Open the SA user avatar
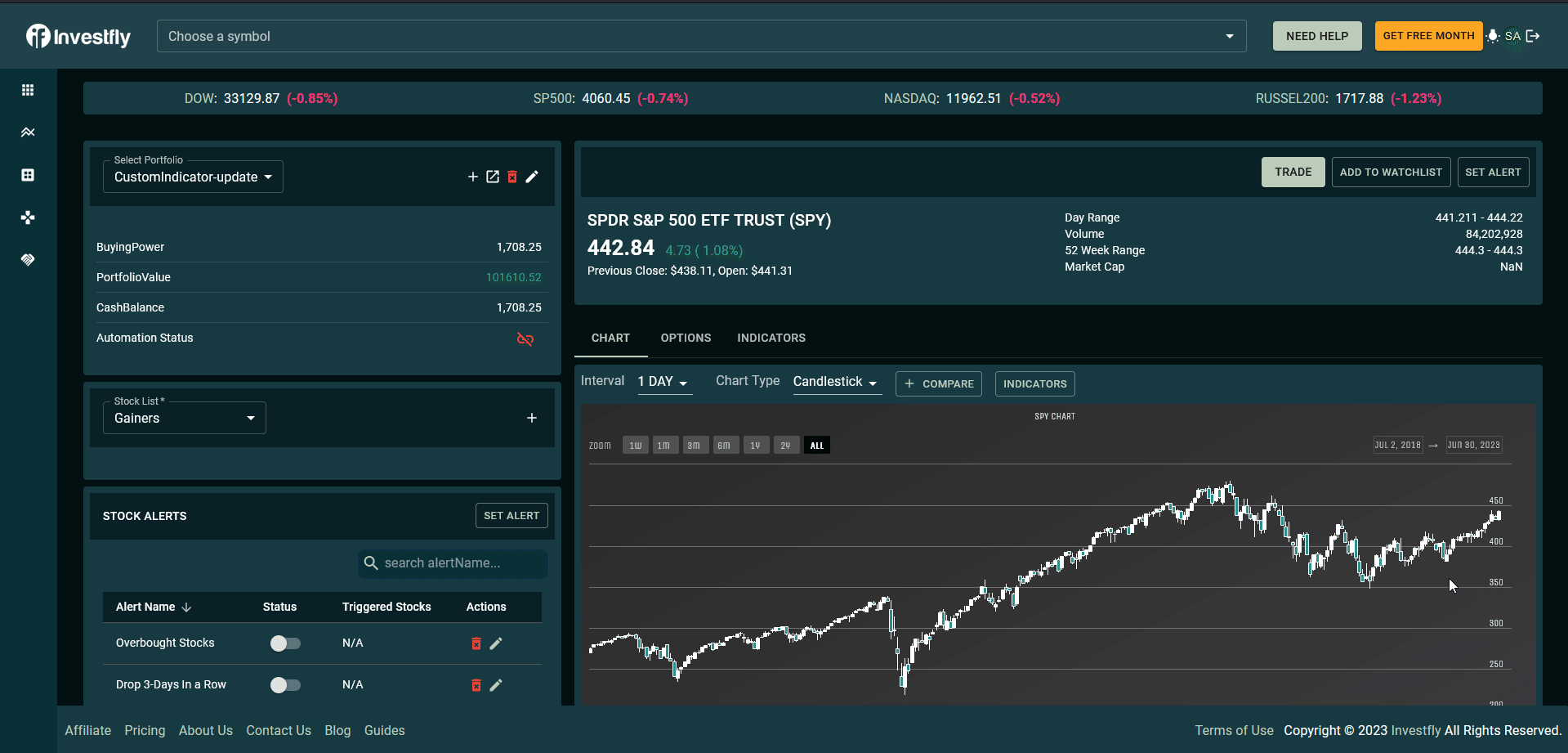Screen dimensions: 1568x753 (1513, 36)
